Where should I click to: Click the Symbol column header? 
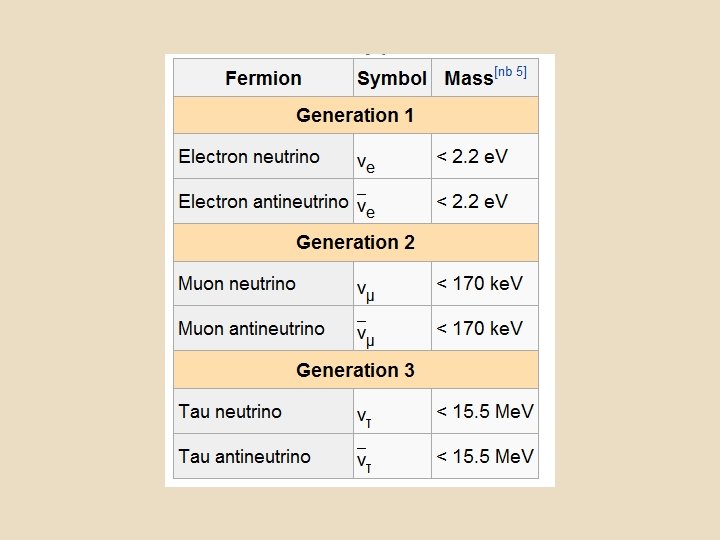tap(392, 78)
